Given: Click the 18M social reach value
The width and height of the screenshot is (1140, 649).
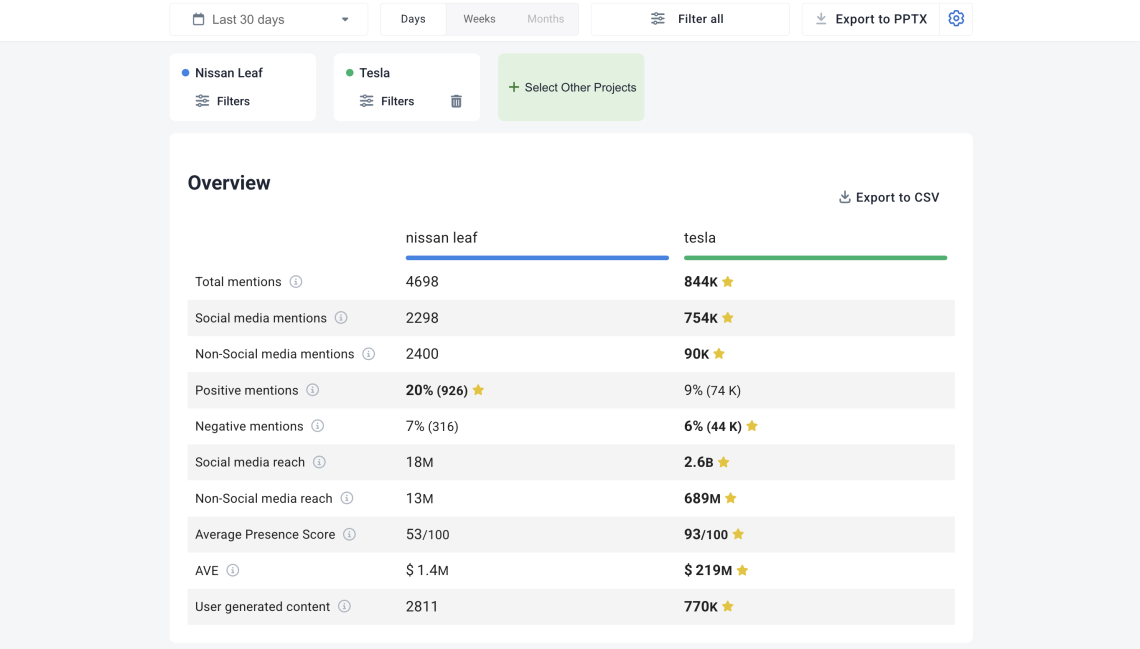Looking at the screenshot, I should tap(420, 462).
